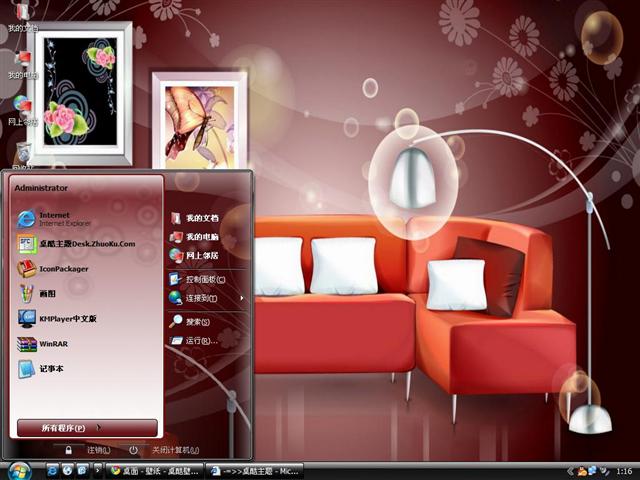The image size is (640, 480).
Task: Click the blue network tray icon
Action: pyautogui.click(x=592, y=471)
